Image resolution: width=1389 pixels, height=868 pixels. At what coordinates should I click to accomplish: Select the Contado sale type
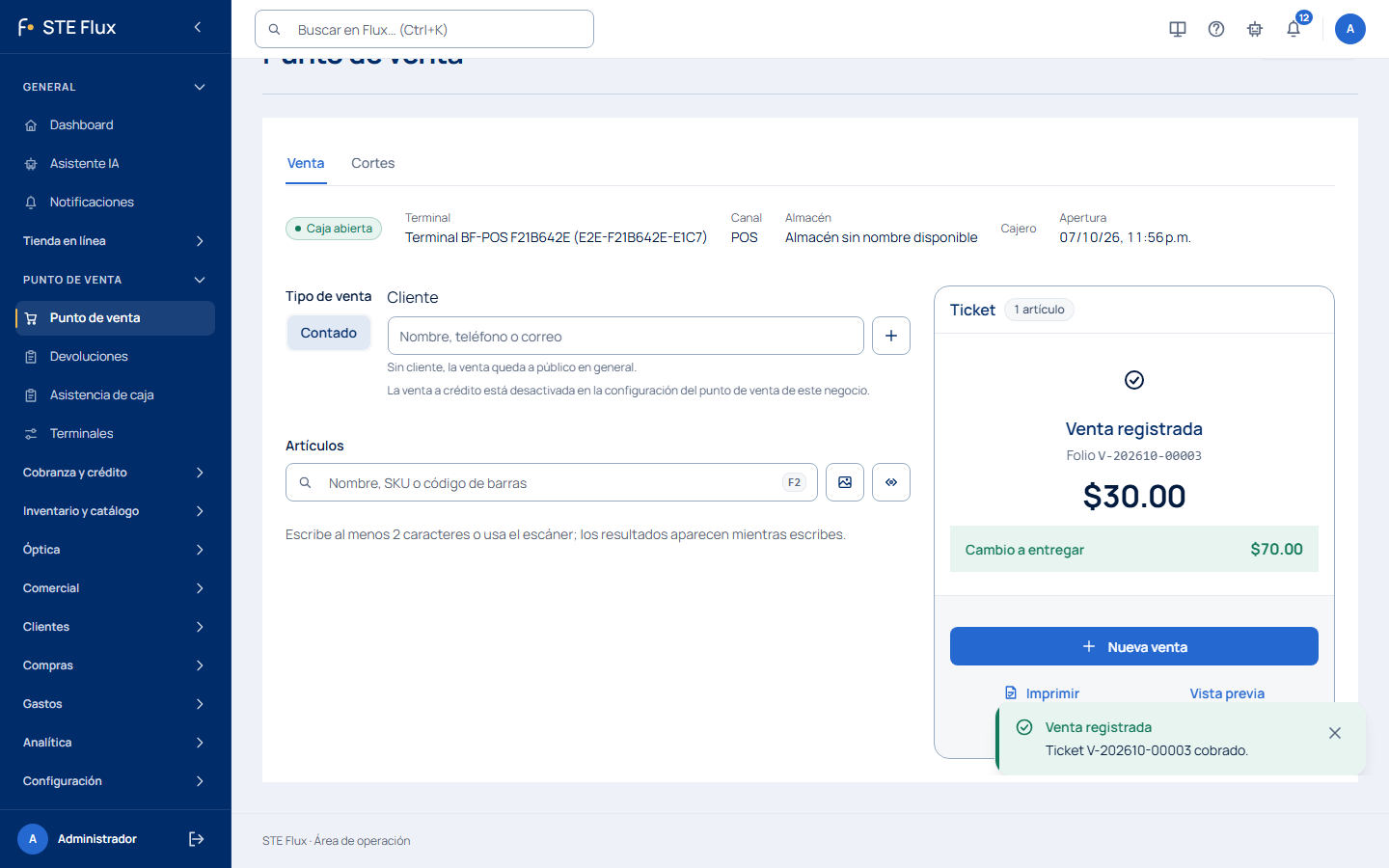point(329,333)
